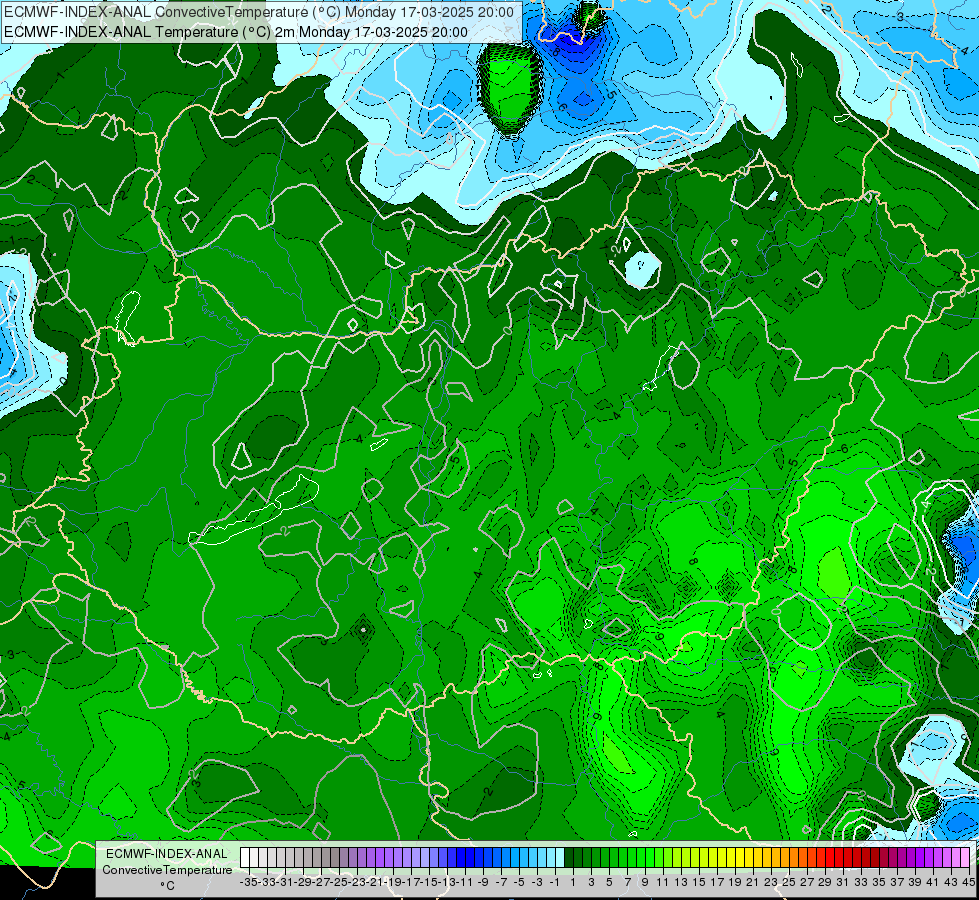Viewport: 979px width, 900px height.
Task: Click the bright green oval over the blue sea
Action: 511,88
